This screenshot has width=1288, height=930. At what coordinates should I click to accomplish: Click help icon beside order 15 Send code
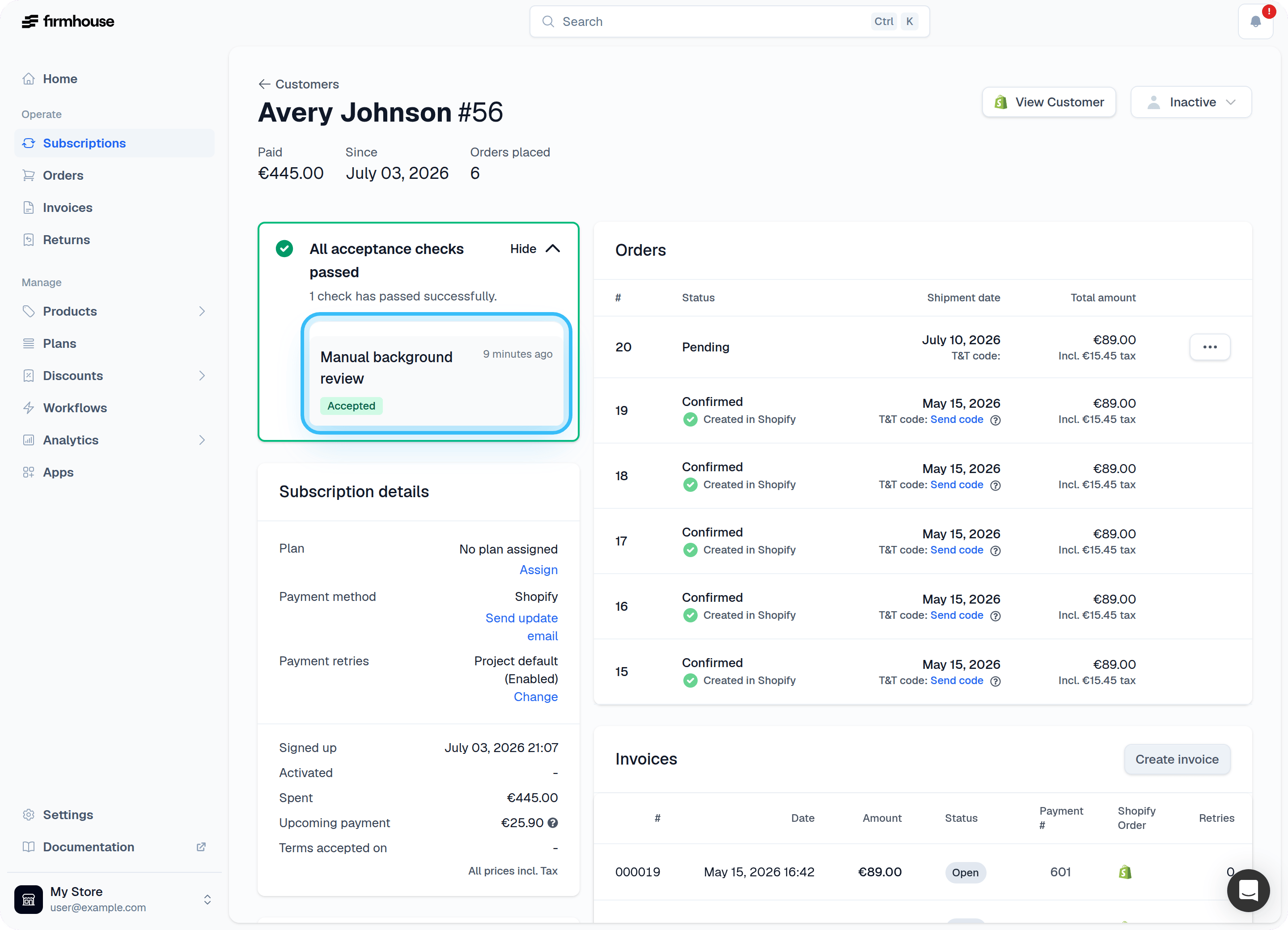click(x=995, y=681)
